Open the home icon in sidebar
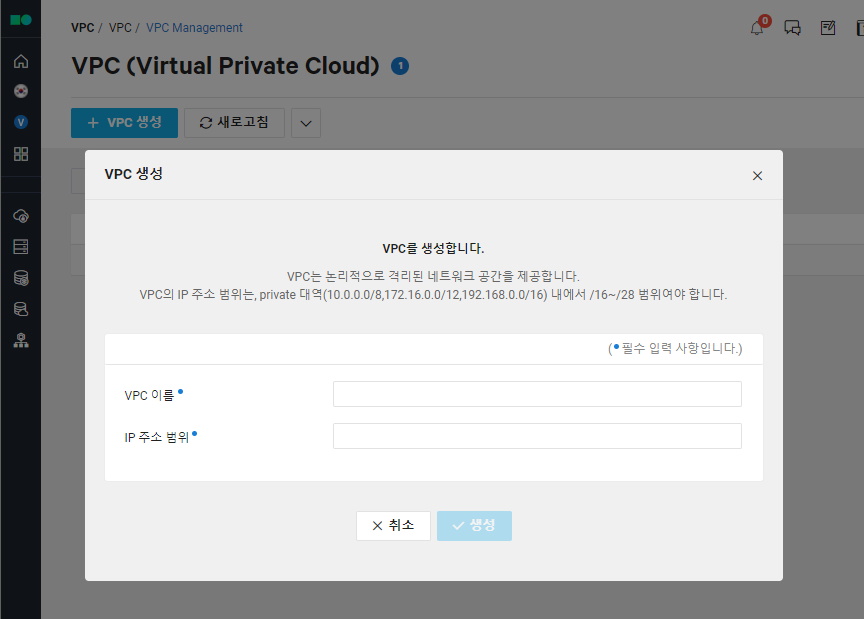This screenshot has width=864, height=619. [21, 61]
